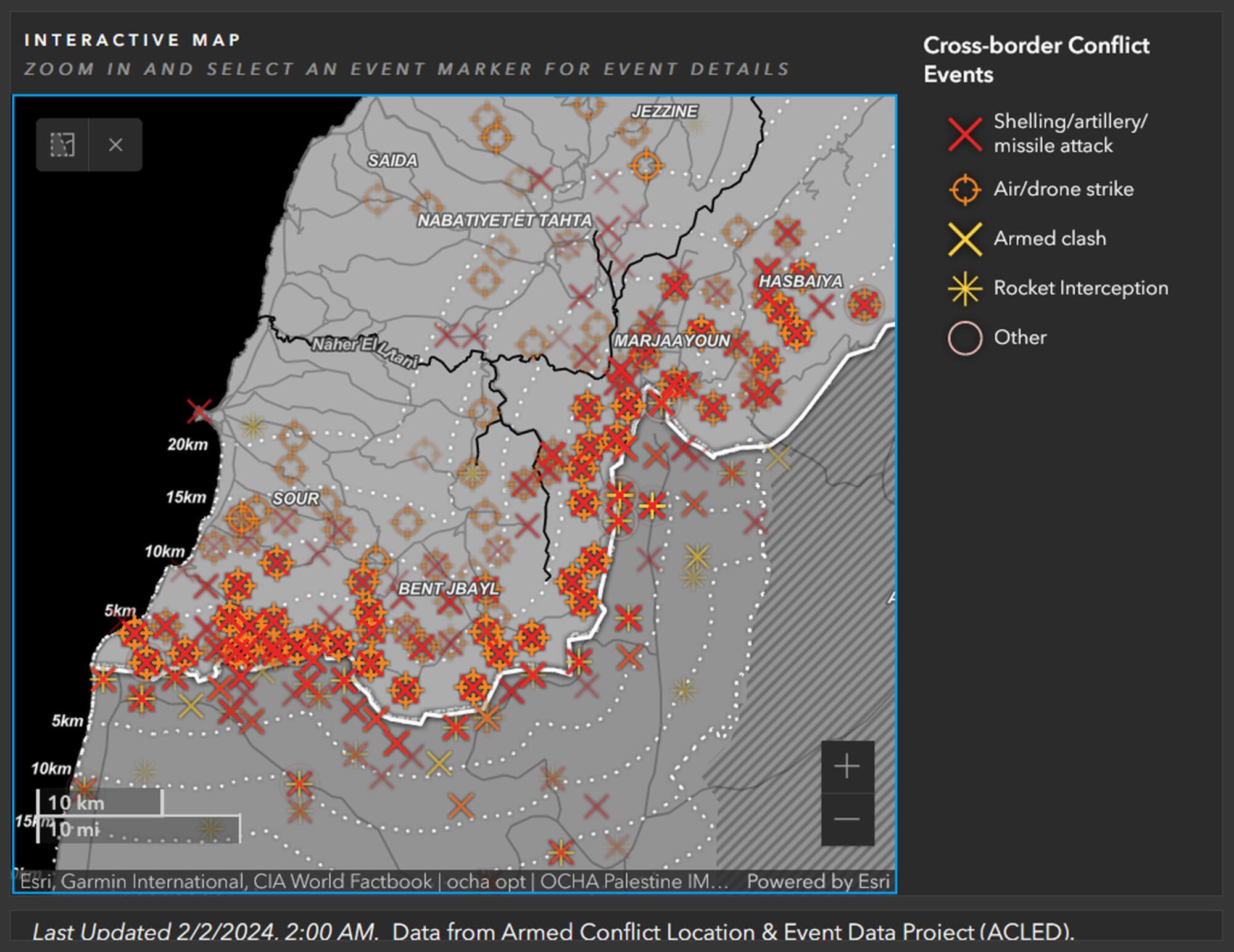Screen dimensions: 1234x952
Task: Click the SAIDA label on map
Action: [392, 161]
